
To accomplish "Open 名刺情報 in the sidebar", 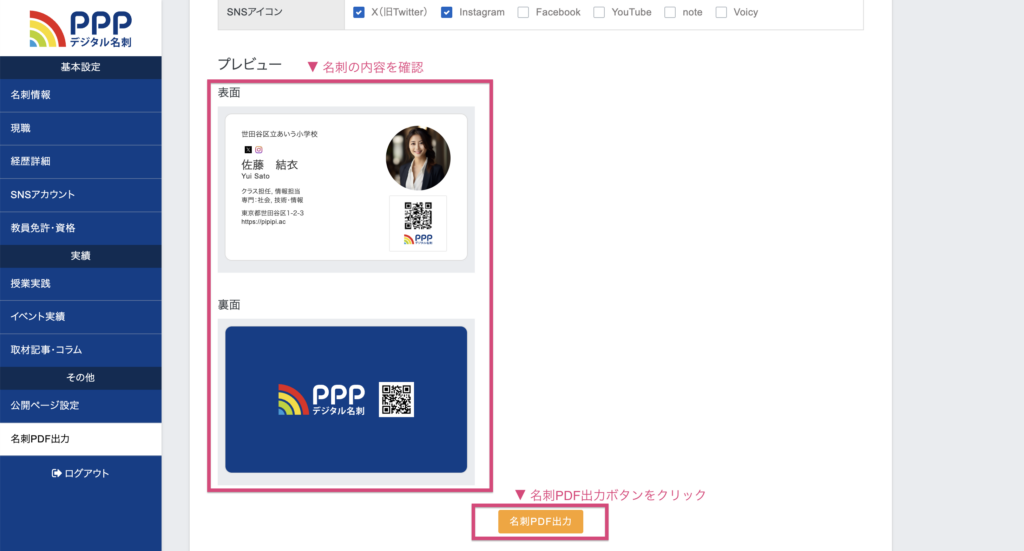I will (81, 95).
